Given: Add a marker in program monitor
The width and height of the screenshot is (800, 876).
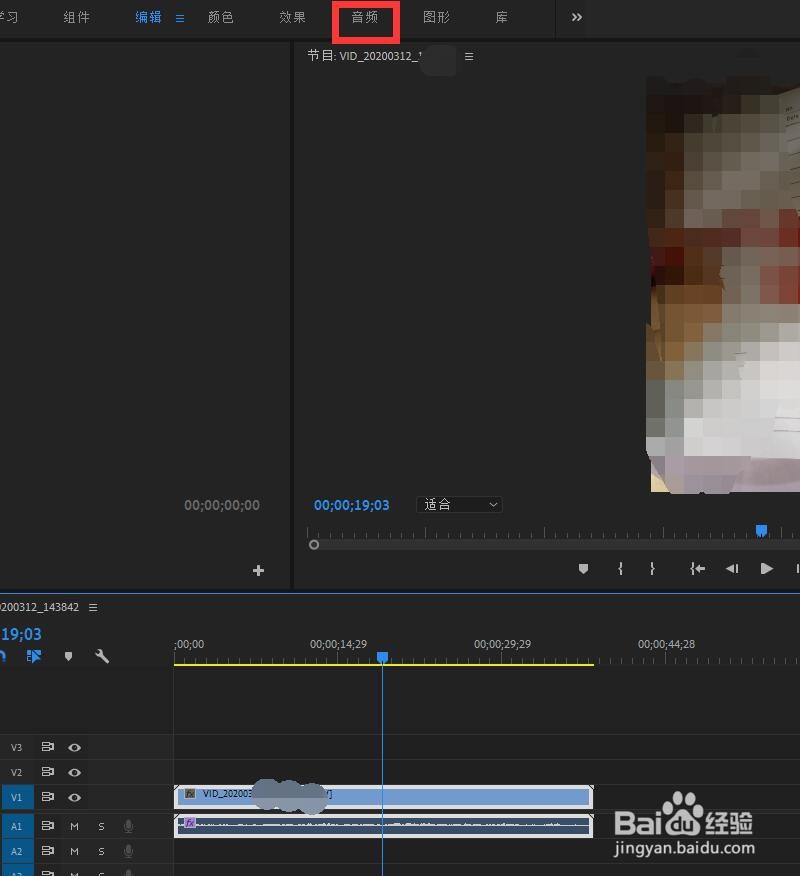Looking at the screenshot, I should click(x=583, y=569).
